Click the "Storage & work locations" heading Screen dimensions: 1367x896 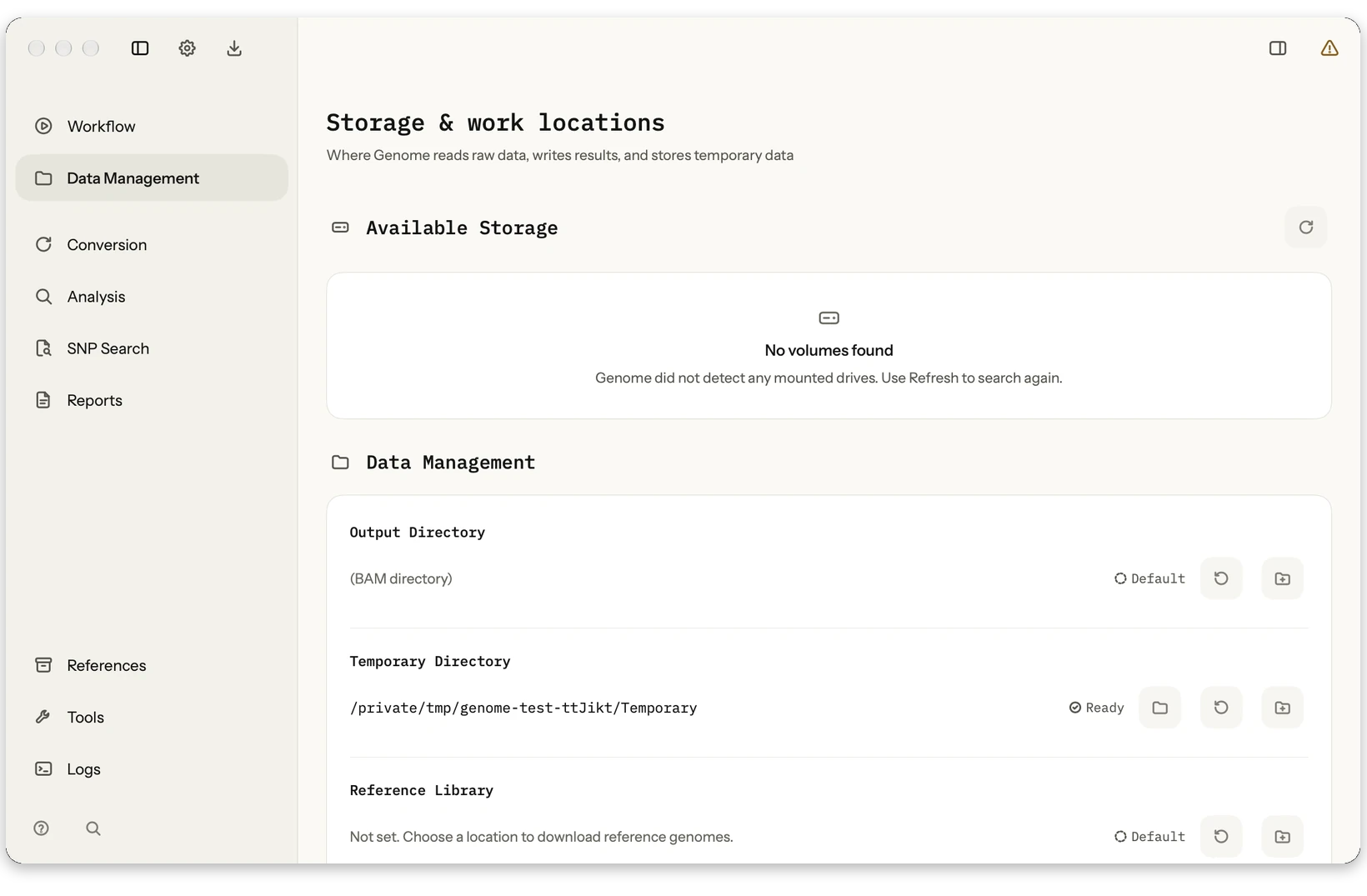495,123
